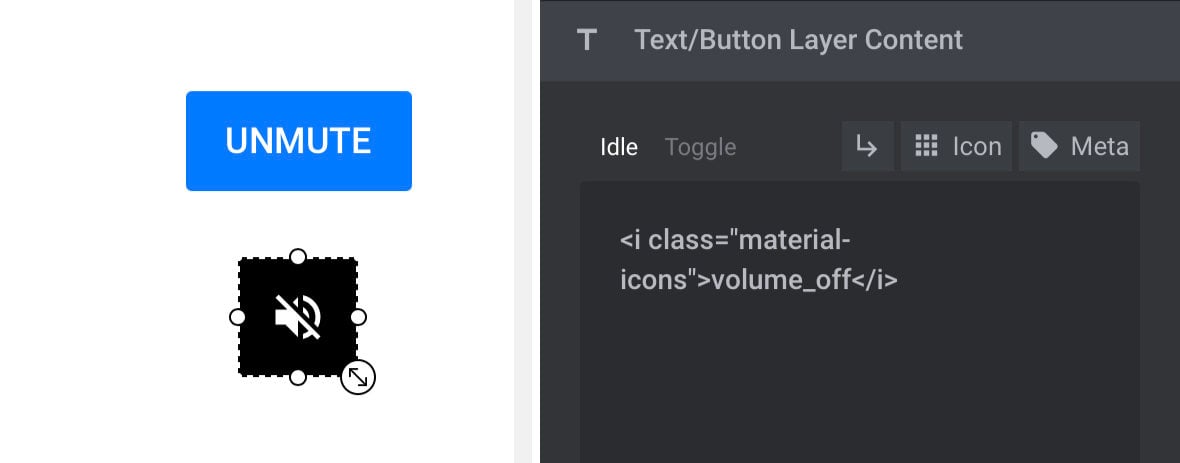Screen dimensions: 1180x463
Task: Click the bottom middle handle of selected layer
Action: coord(298,377)
